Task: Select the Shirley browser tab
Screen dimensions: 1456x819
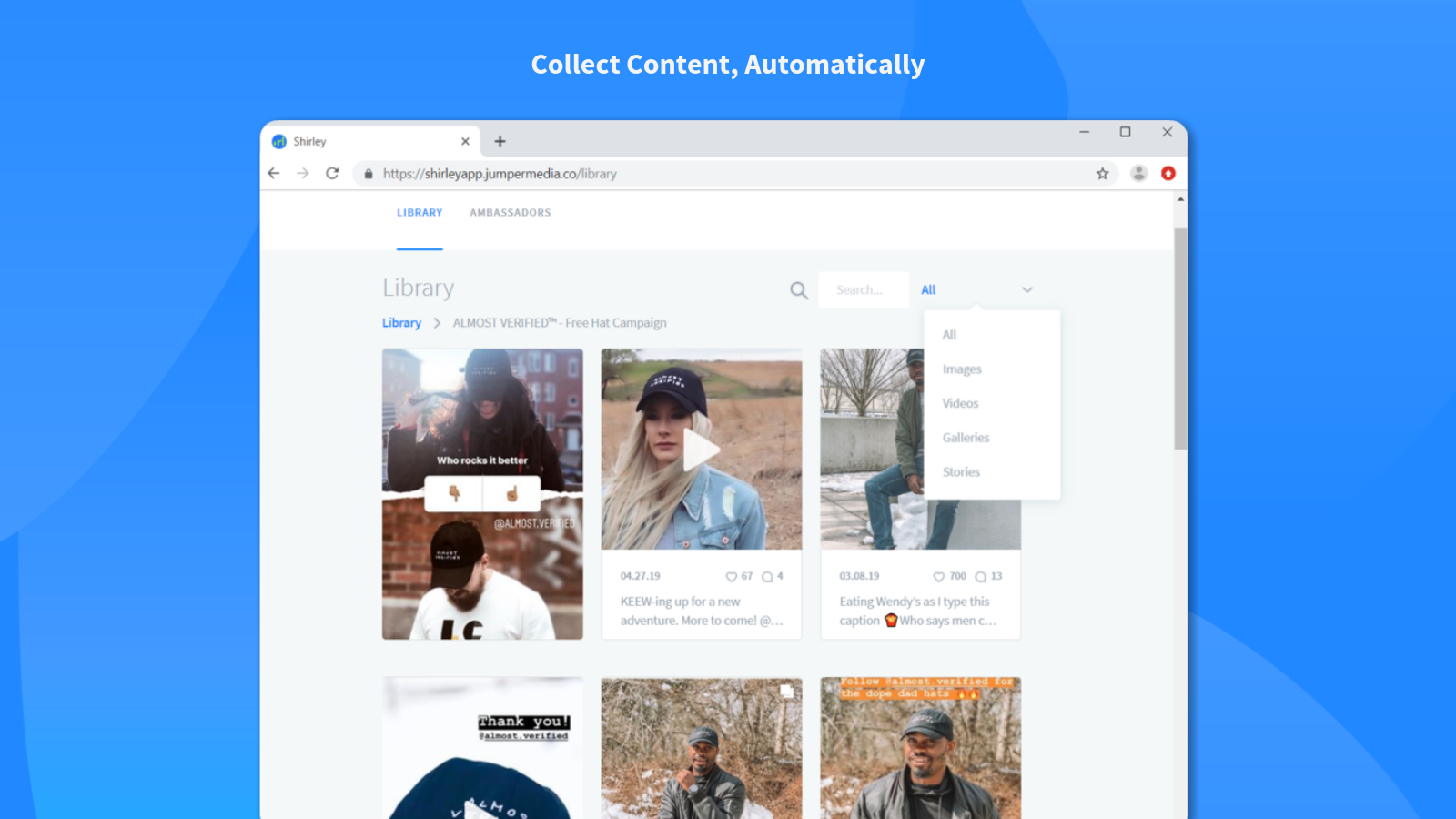Action: (371, 141)
